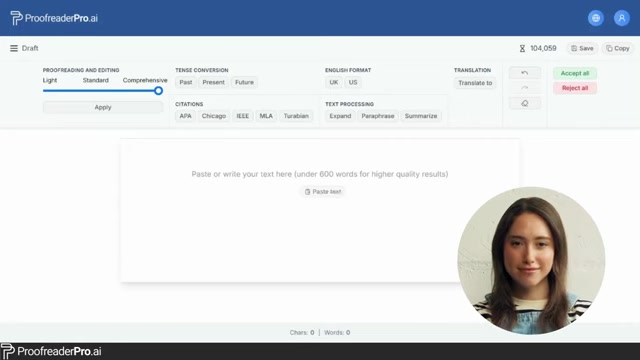Click the ProofreaderPro.ai logo in header

54,18
